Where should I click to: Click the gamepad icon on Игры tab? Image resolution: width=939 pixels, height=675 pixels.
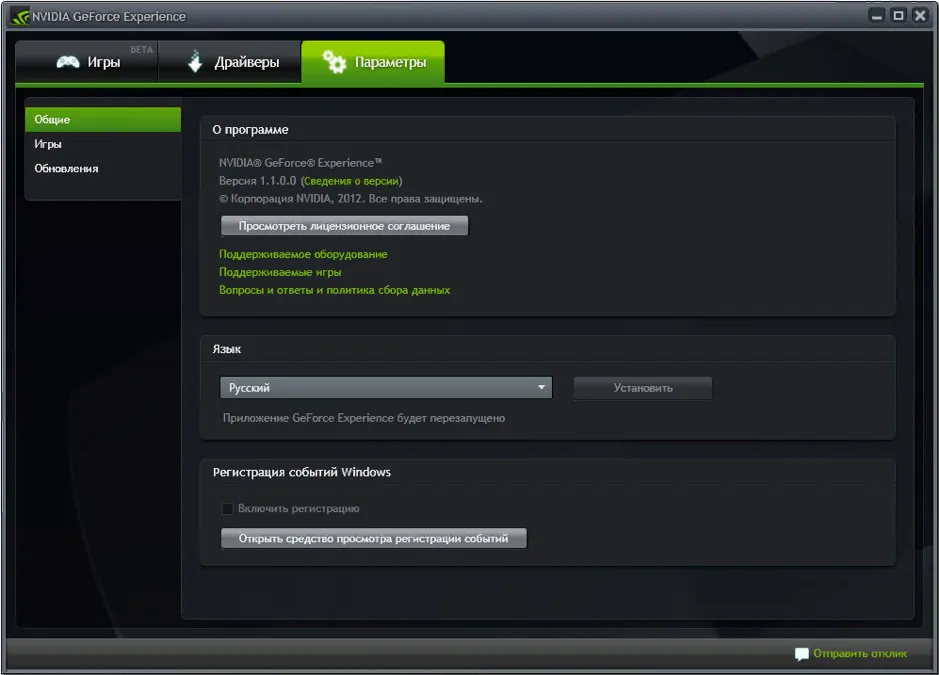(x=68, y=62)
